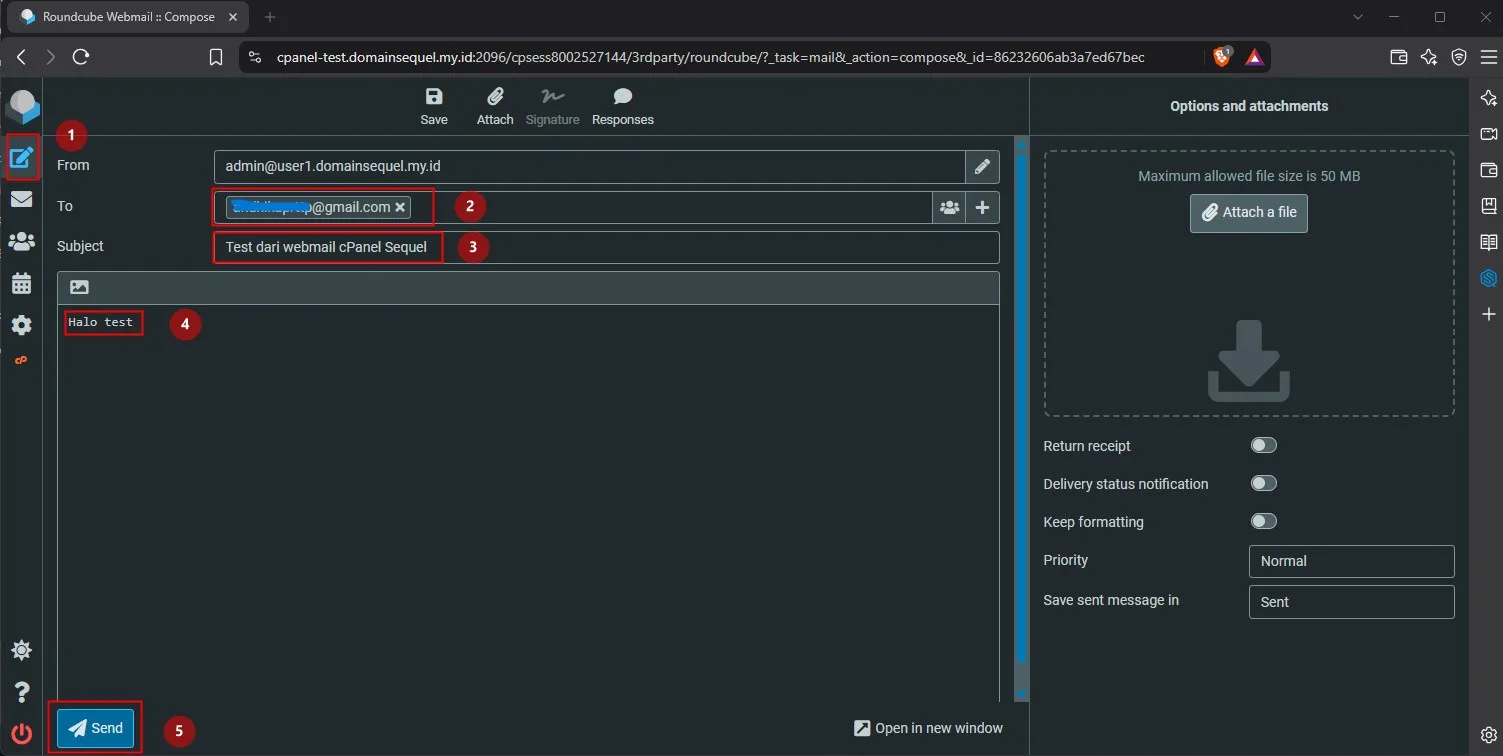Open the Brave Wallet icon in toolbar
The height and width of the screenshot is (756, 1503).
tap(1399, 57)
